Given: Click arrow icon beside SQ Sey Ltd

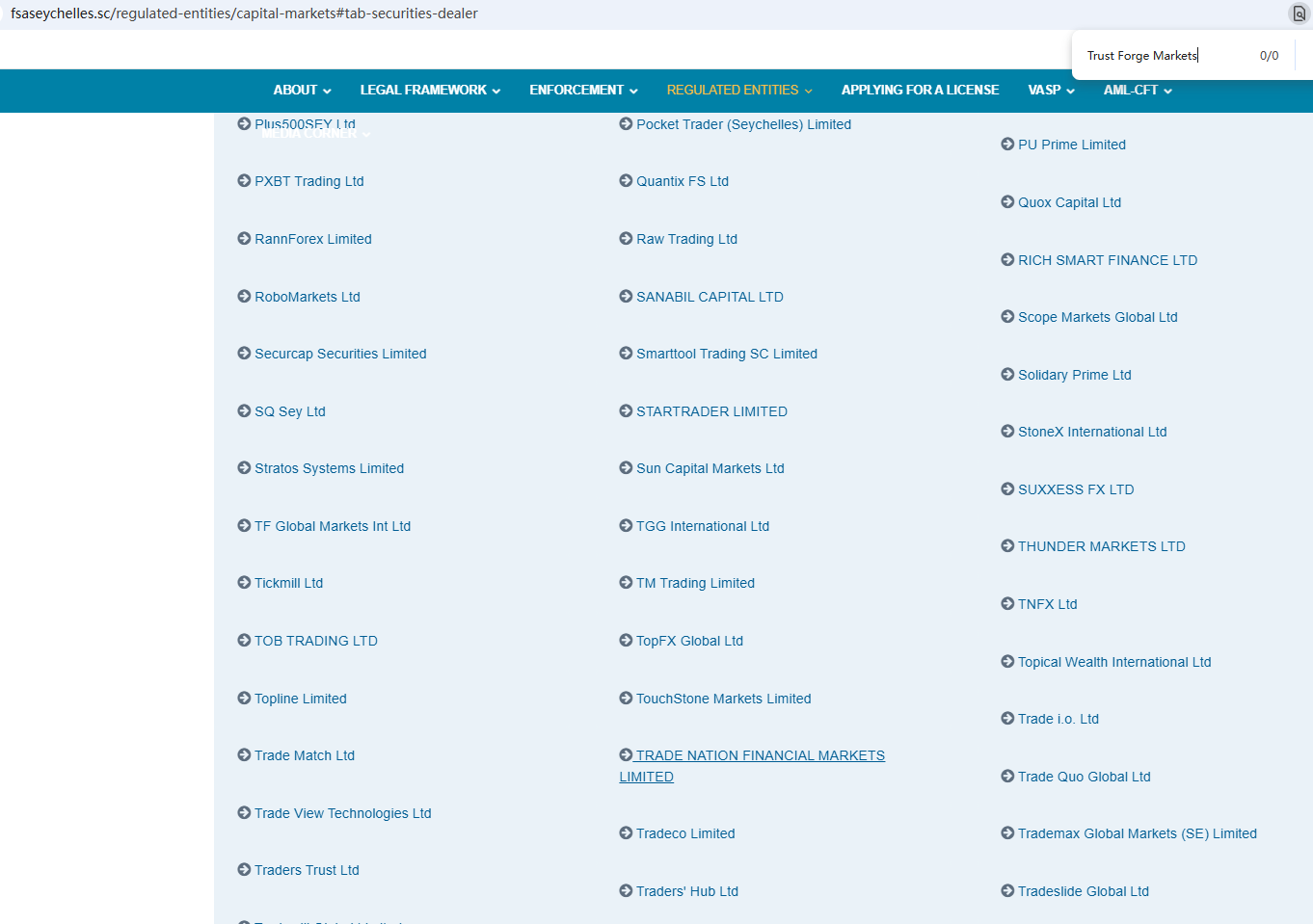Looking at the screenshot, I should (244, 410).
